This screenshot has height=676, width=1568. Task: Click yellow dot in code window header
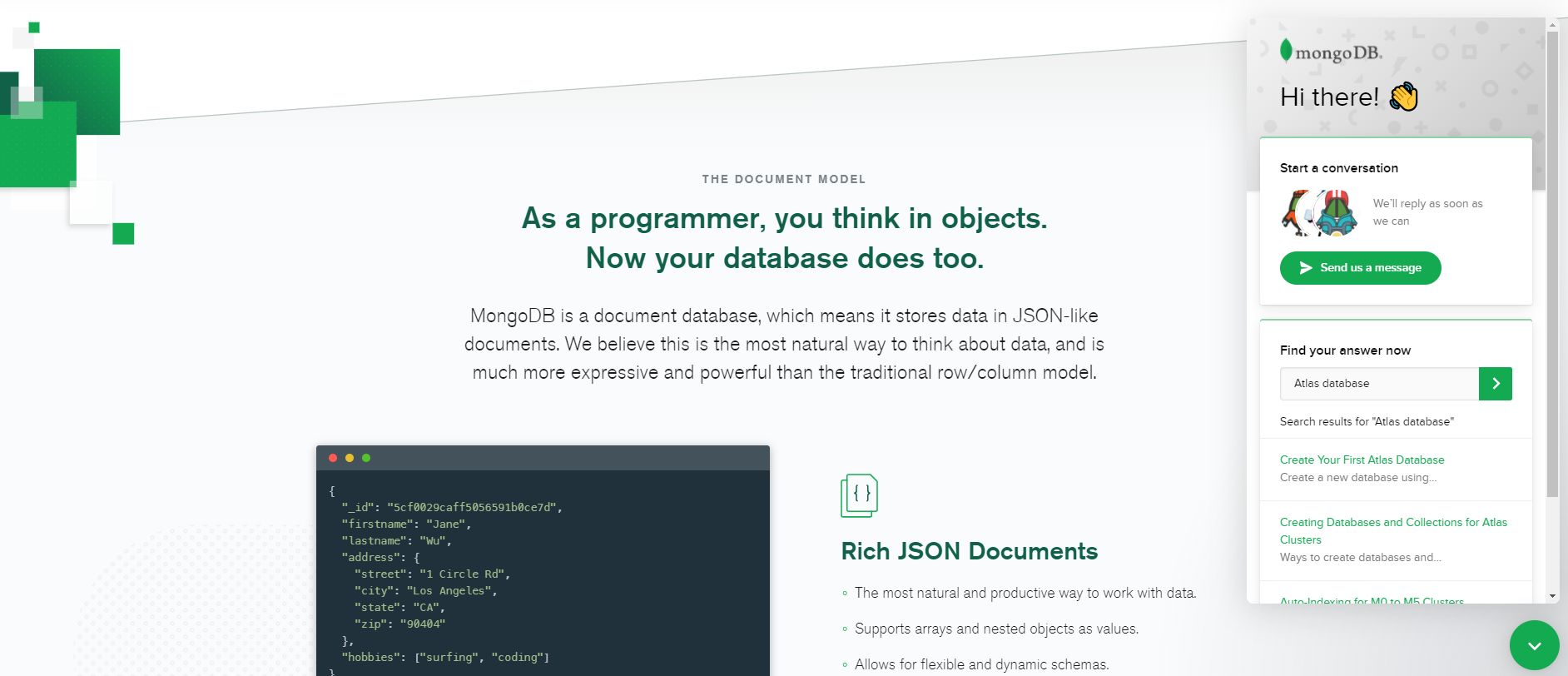(350, 458)
